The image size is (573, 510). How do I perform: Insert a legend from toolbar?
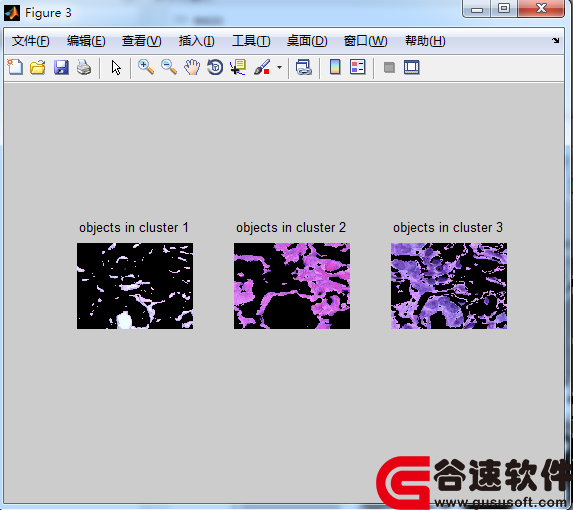tap(357, 68)
